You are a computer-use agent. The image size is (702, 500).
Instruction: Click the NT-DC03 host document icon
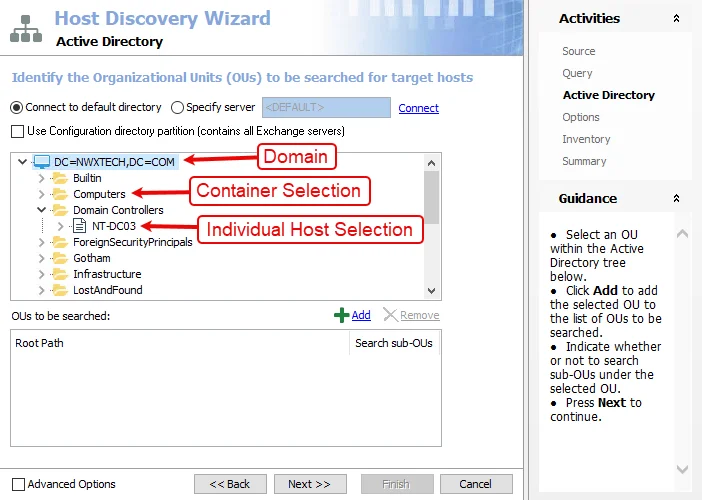point(79,226)
